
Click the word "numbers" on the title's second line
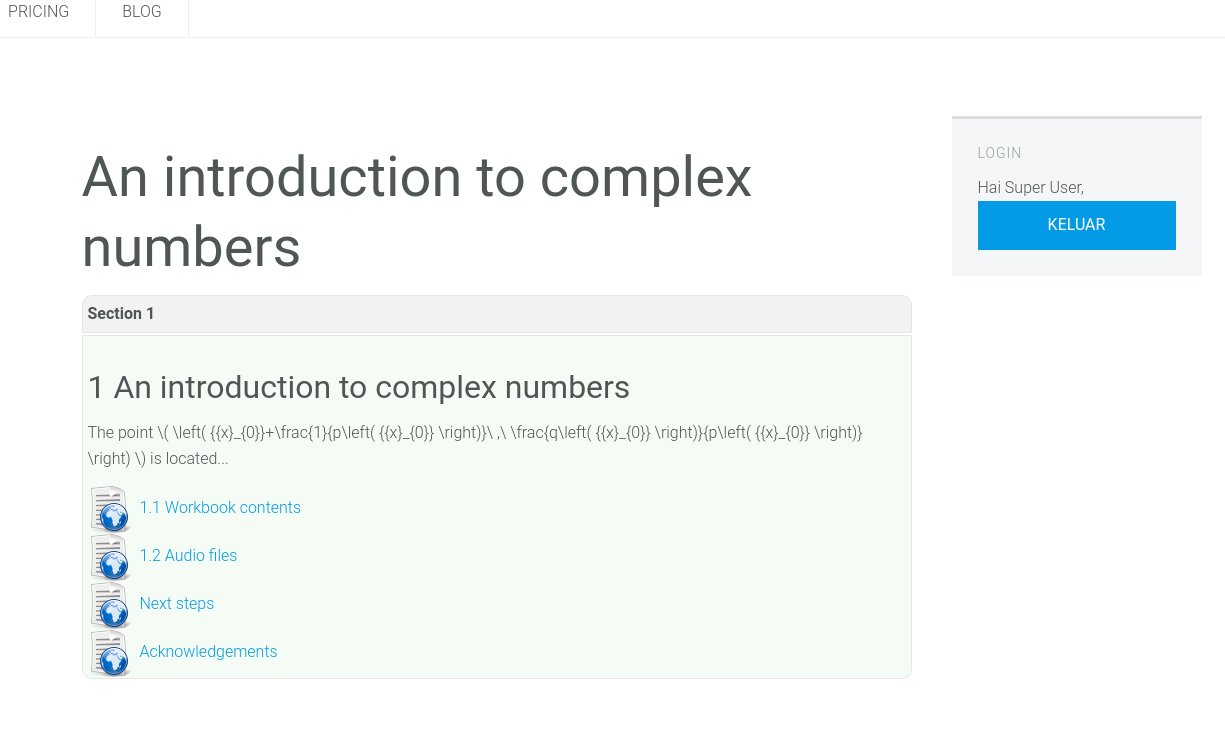191,246
